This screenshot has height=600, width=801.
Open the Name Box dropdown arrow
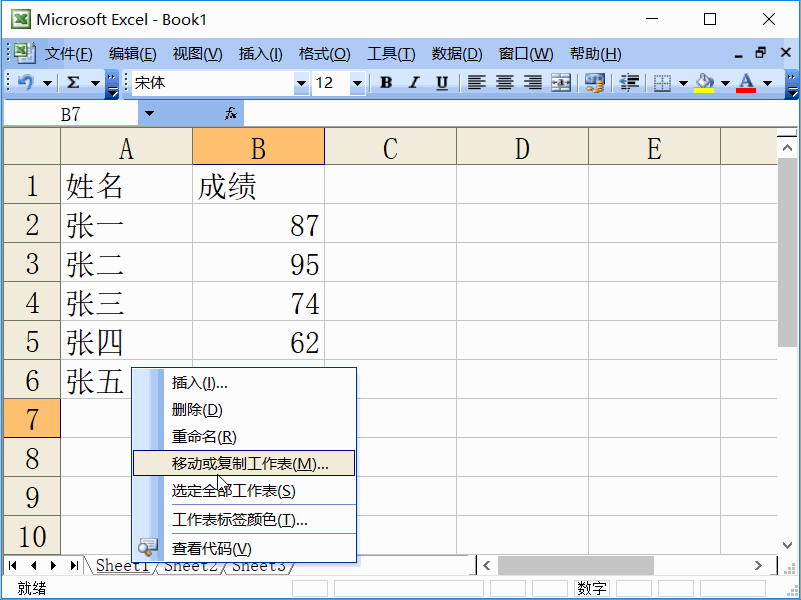149,113
